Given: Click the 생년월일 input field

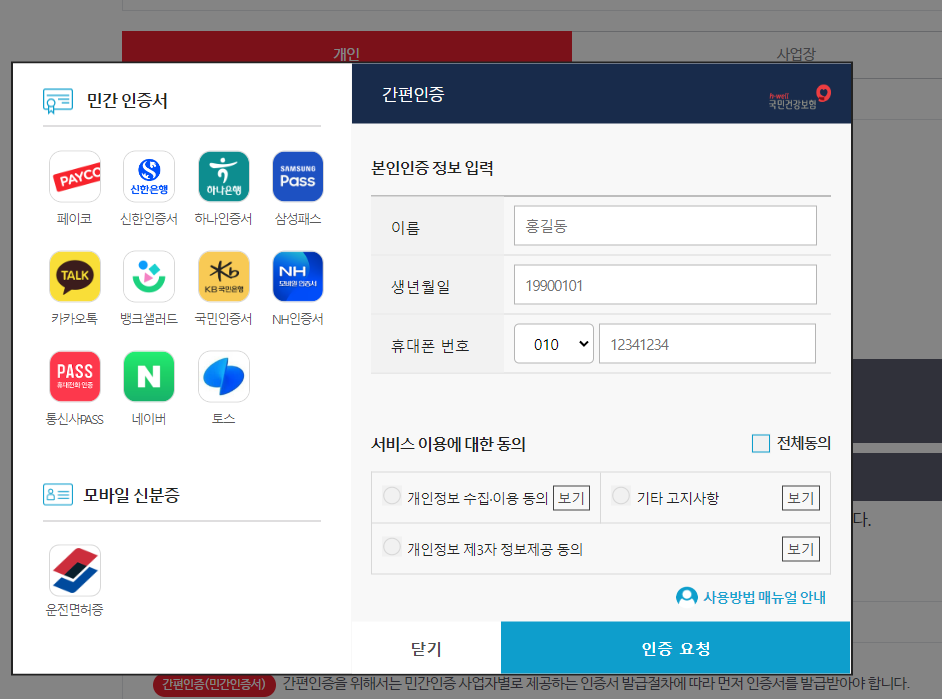Looking at the screenshot, I should (x=665, y=285).
